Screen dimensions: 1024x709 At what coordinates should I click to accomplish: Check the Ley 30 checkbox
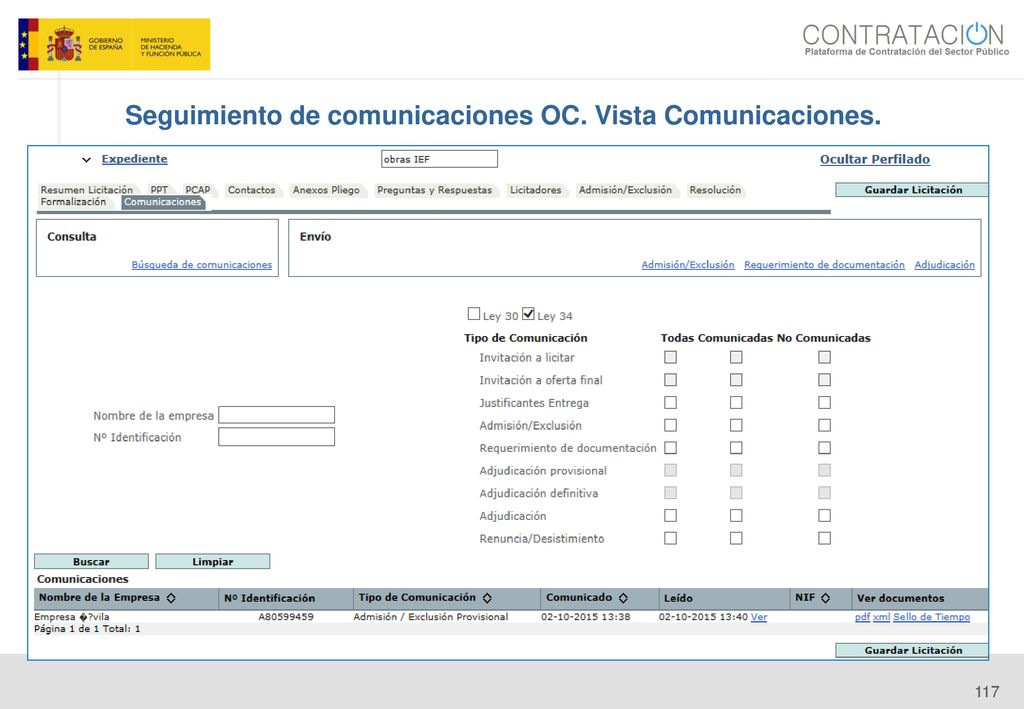(x=474, y=314)
